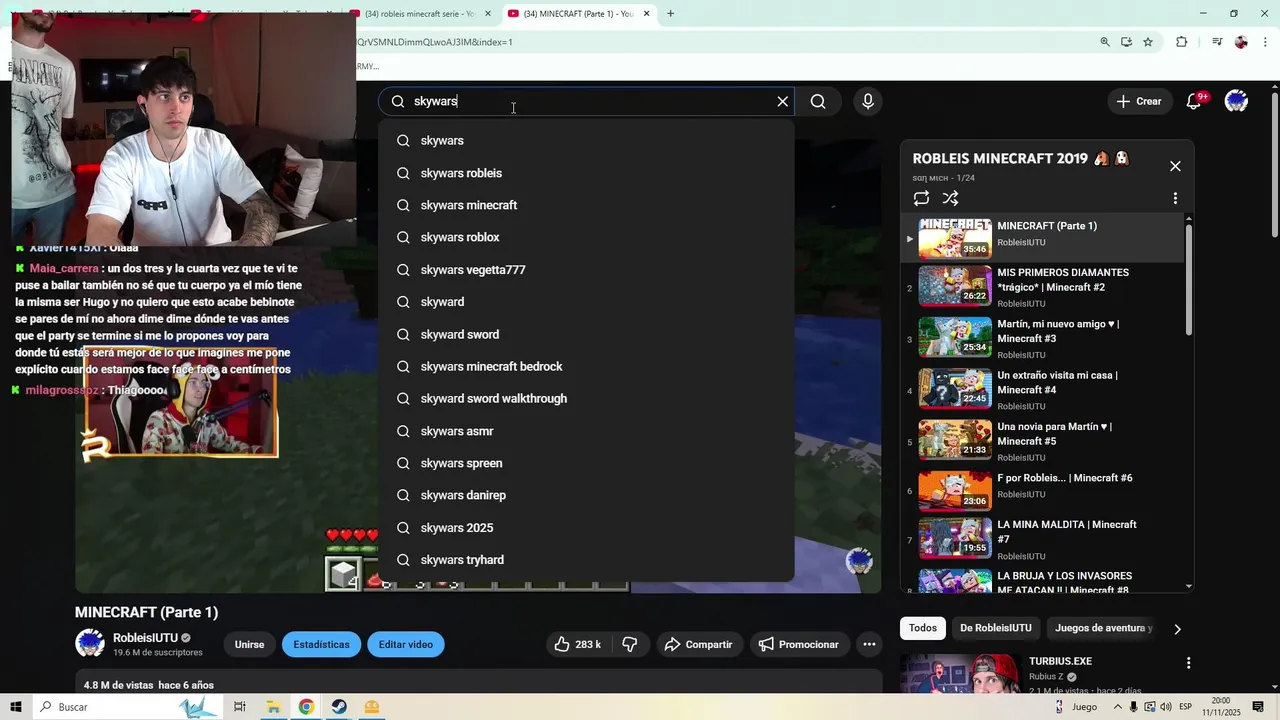Screen dimensions: 1280x720
Task: Choose suggestion 'skywars tryhard'
Action: 586,560
